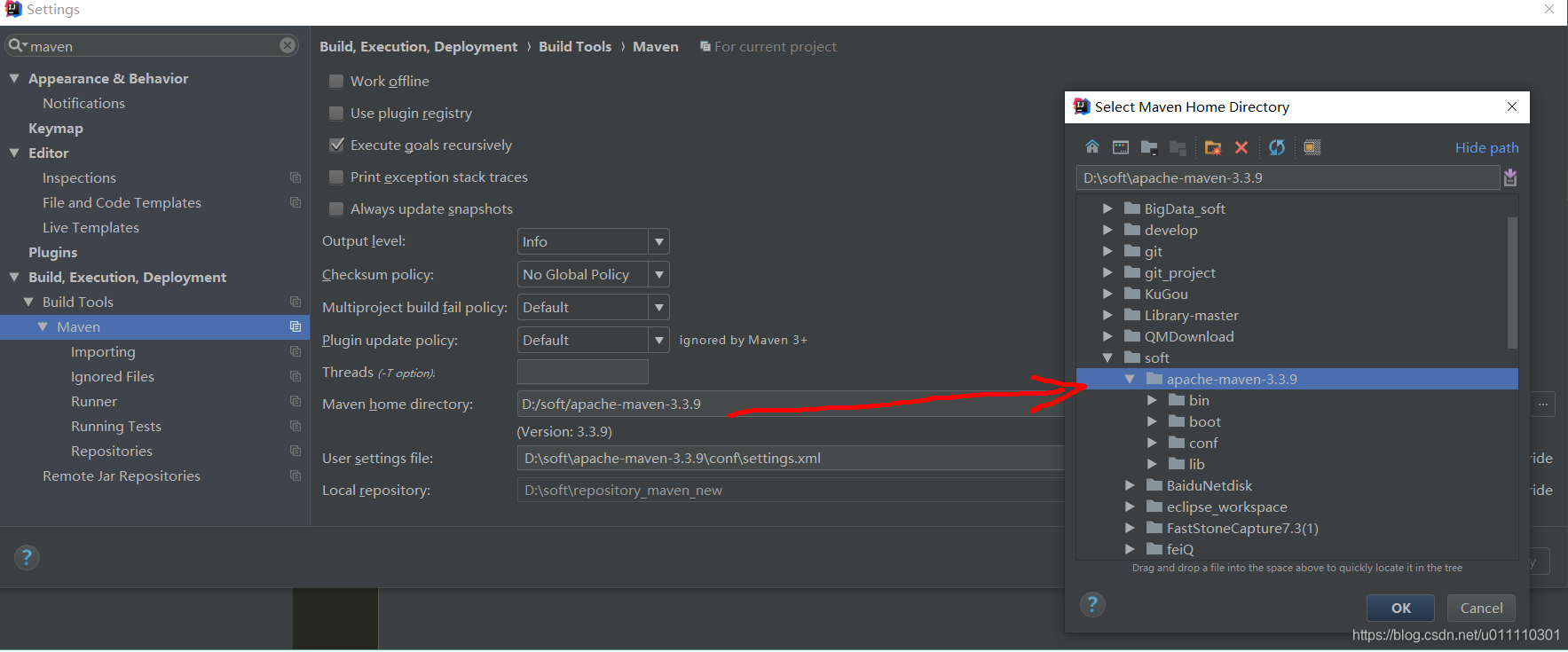Click Build, Execution, Deployment breadcrumb
Viewport: 1568px width, 652px height.
(x=418, y=46)
